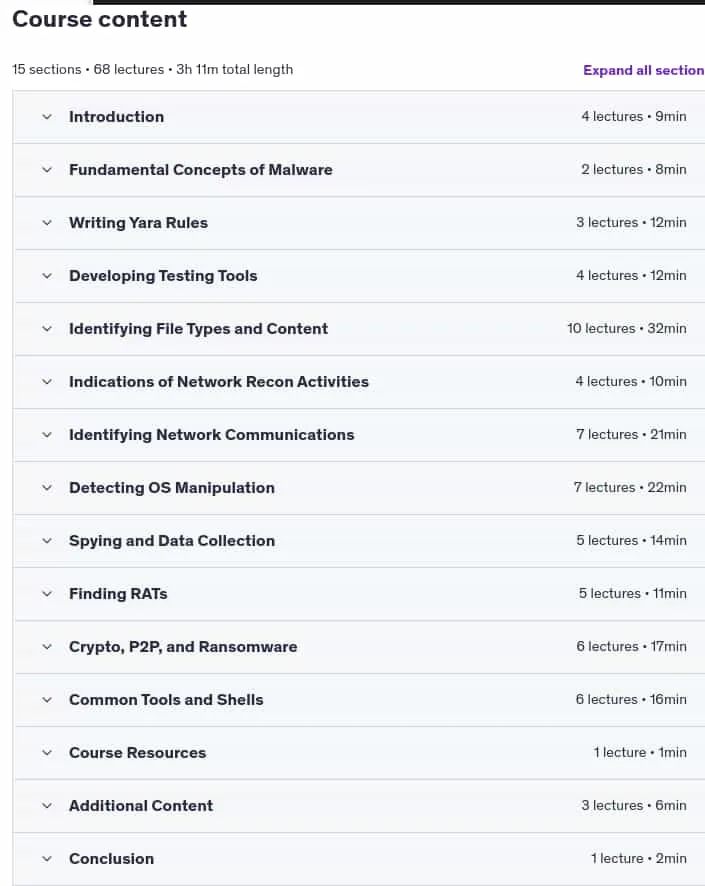Click chevron next to Indications of Network Recon Activities
Image resolution: width=705 pixels, height=886 pixels.
(x=47, y=382)
